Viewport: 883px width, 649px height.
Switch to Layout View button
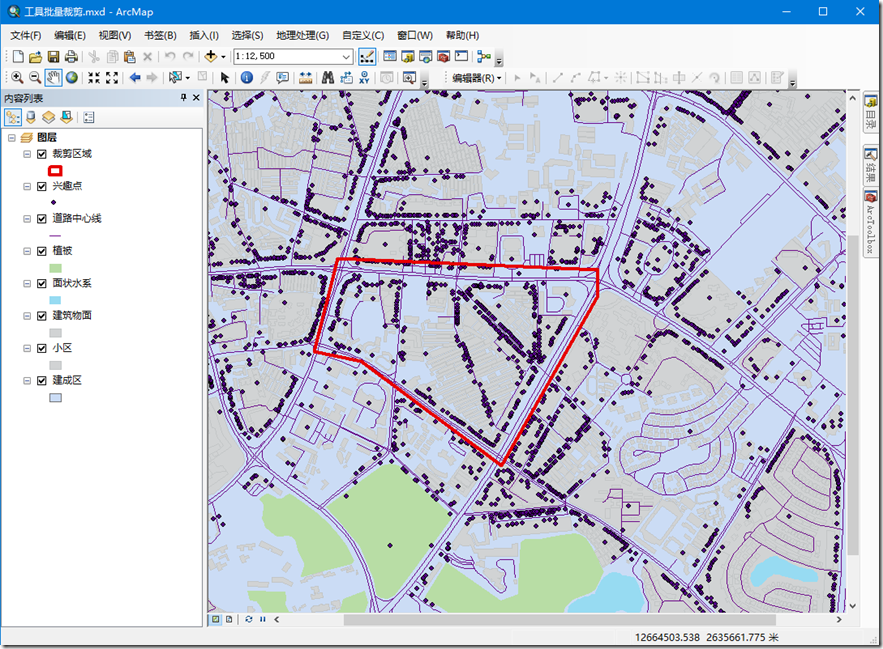point(229,619)
